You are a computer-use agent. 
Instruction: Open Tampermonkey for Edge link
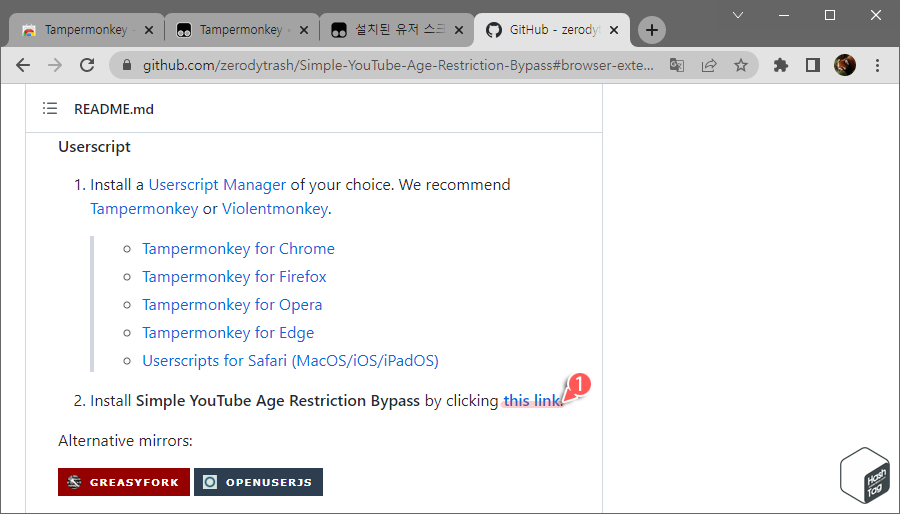tap(228, 333)
